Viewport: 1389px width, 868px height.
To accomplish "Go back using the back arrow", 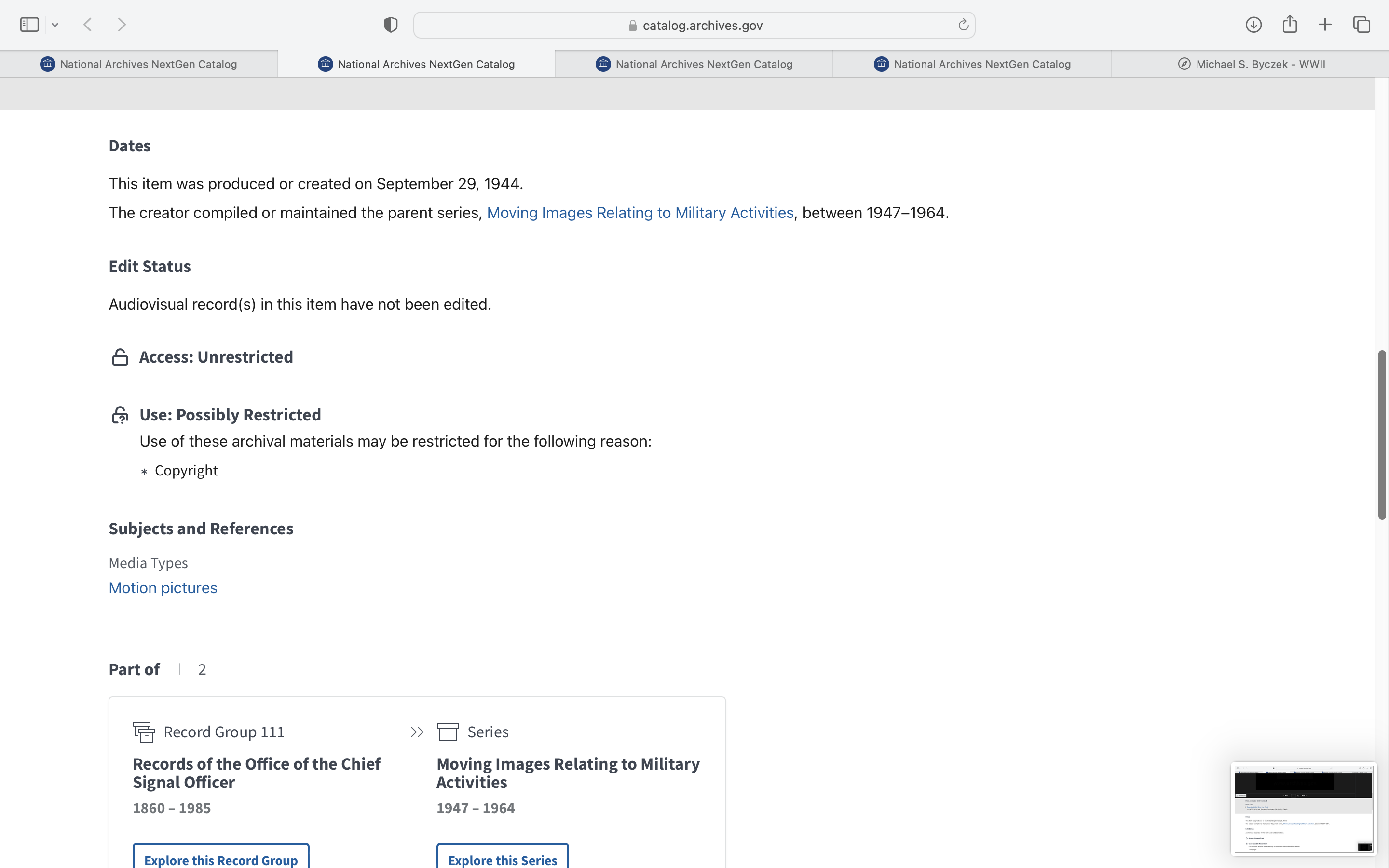I will (x=88, y=25).
